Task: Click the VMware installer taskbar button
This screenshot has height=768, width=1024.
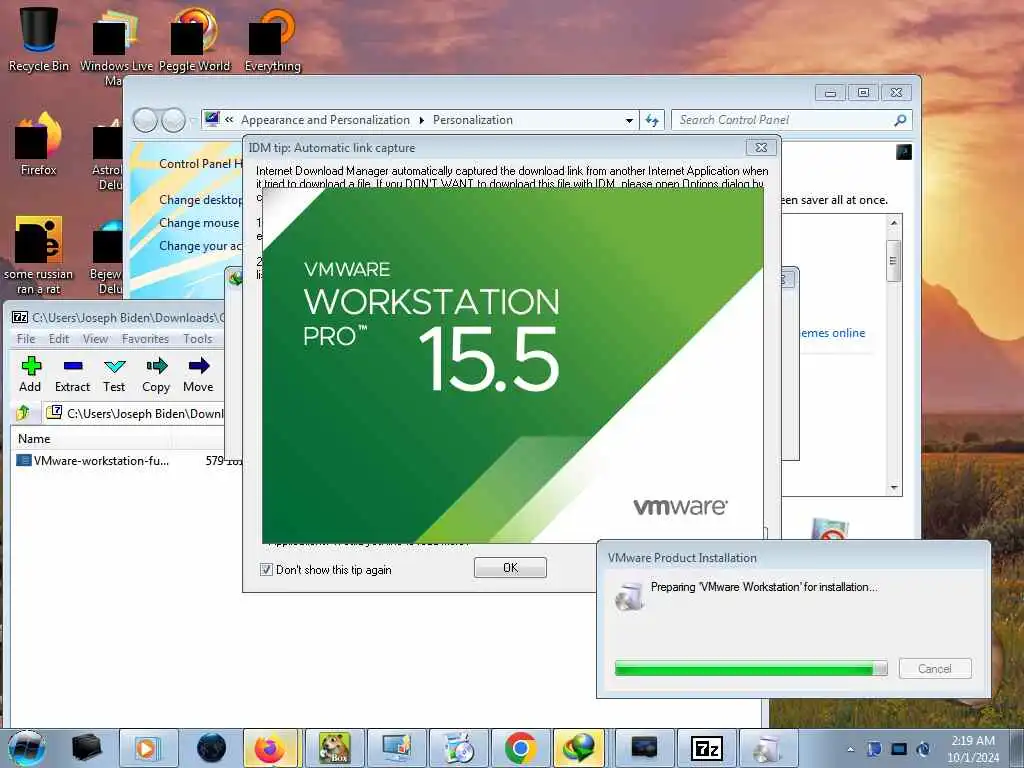Action: click(x=768, y=748)
